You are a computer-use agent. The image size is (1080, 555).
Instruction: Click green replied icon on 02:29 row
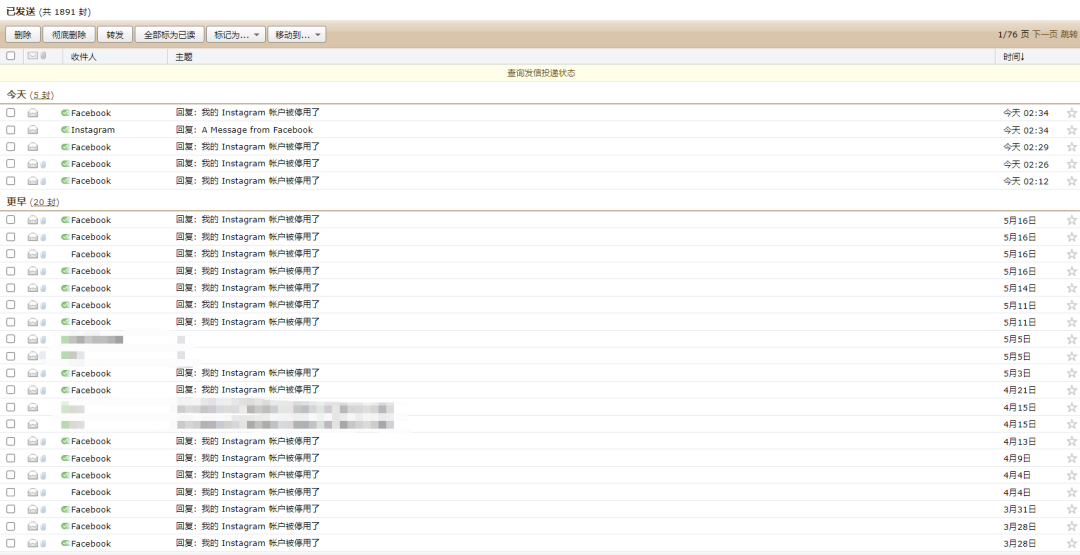pos(65,147)
